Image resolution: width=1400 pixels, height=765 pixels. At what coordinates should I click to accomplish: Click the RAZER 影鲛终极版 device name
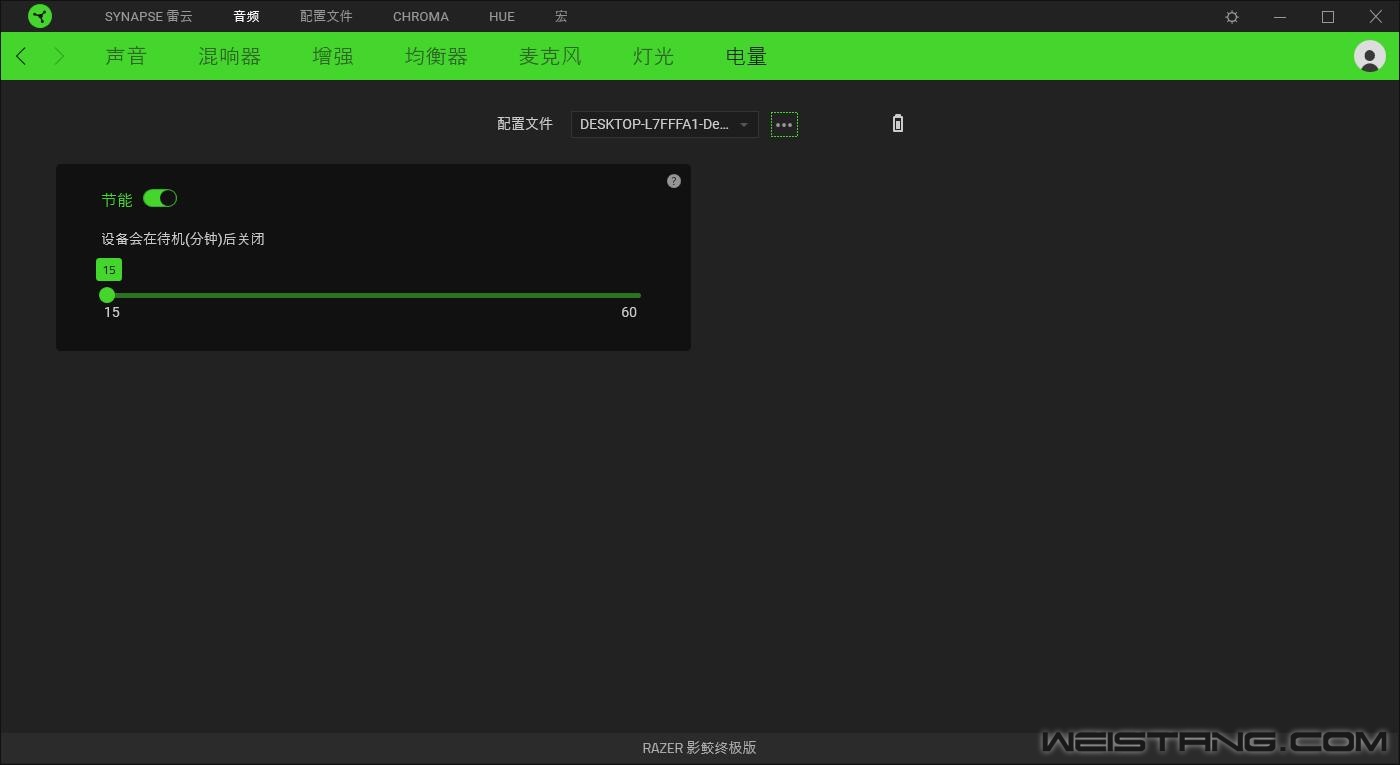click(699, 748)
